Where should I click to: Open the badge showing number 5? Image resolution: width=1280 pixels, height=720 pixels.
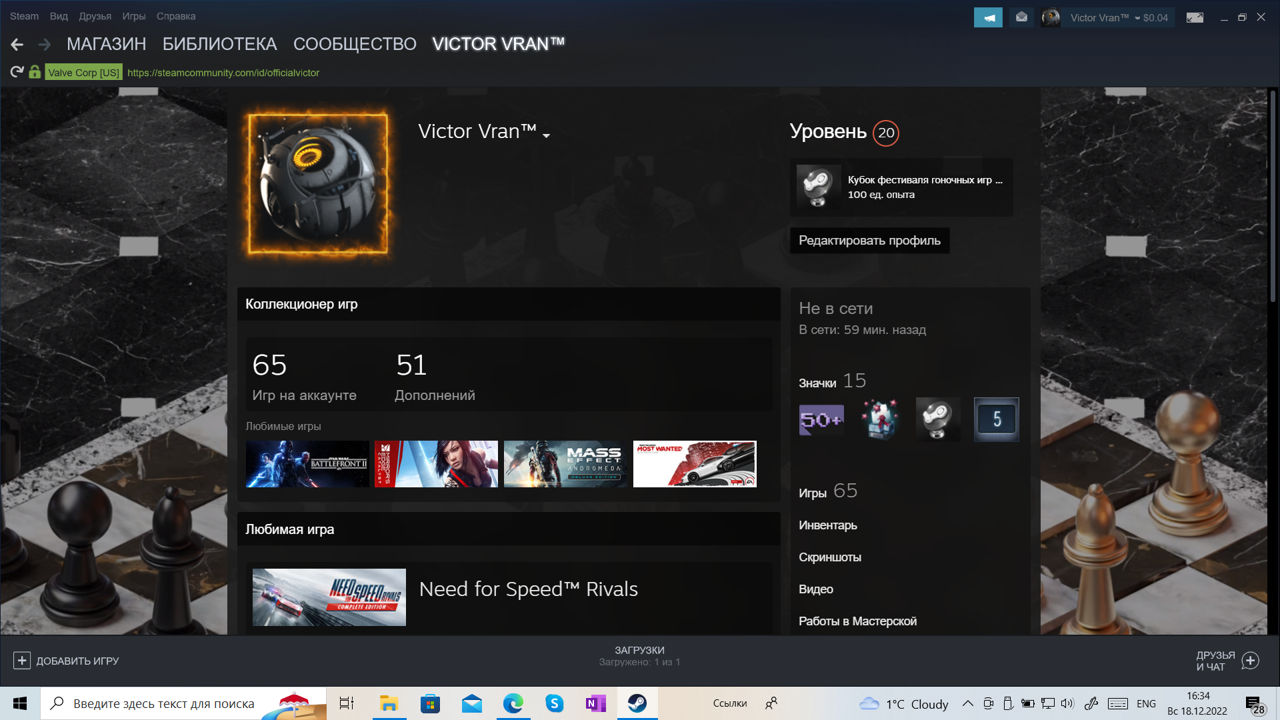pyautogui.click(x=996, y=420)
